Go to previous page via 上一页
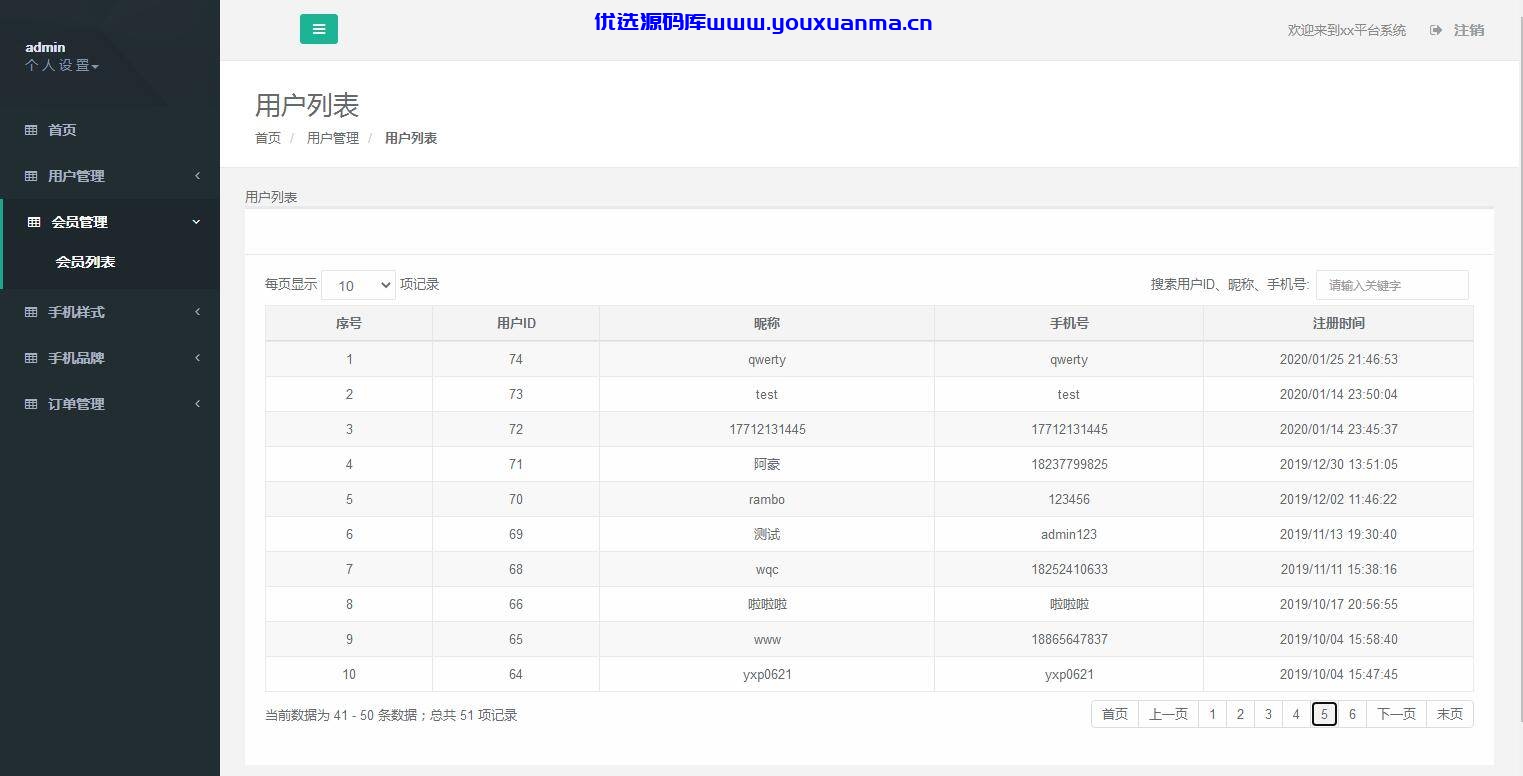1523x776 pixels. pos(1168,714)
